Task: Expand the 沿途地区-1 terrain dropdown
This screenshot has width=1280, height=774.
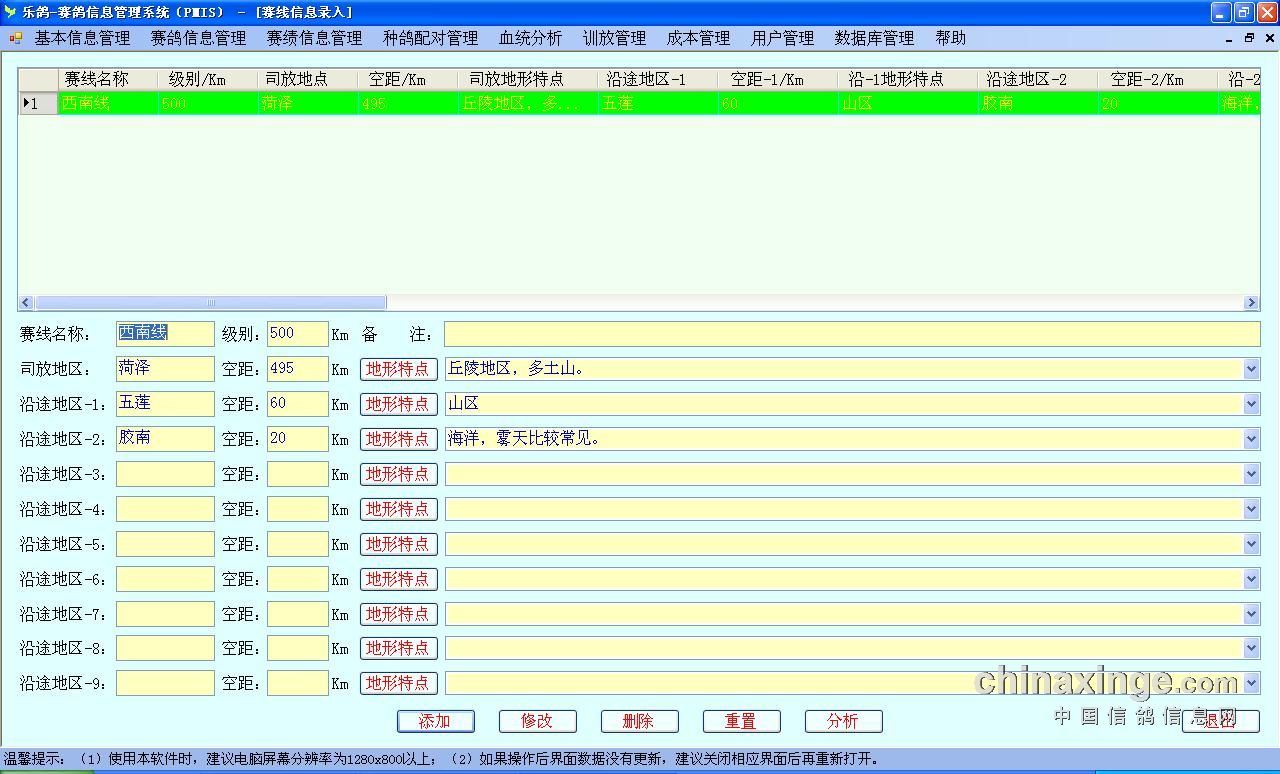Action: 1251,404
